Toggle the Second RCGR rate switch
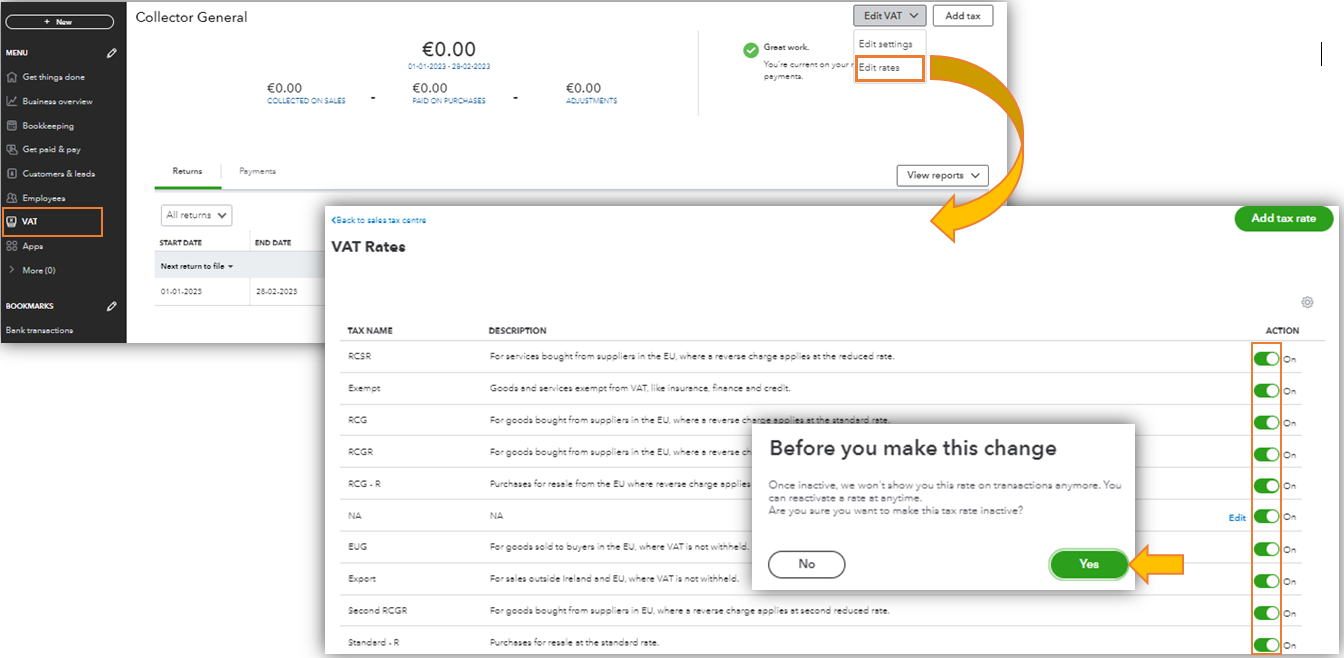The width and height of the screenshot is (1344, 658). click(1266, 613)
